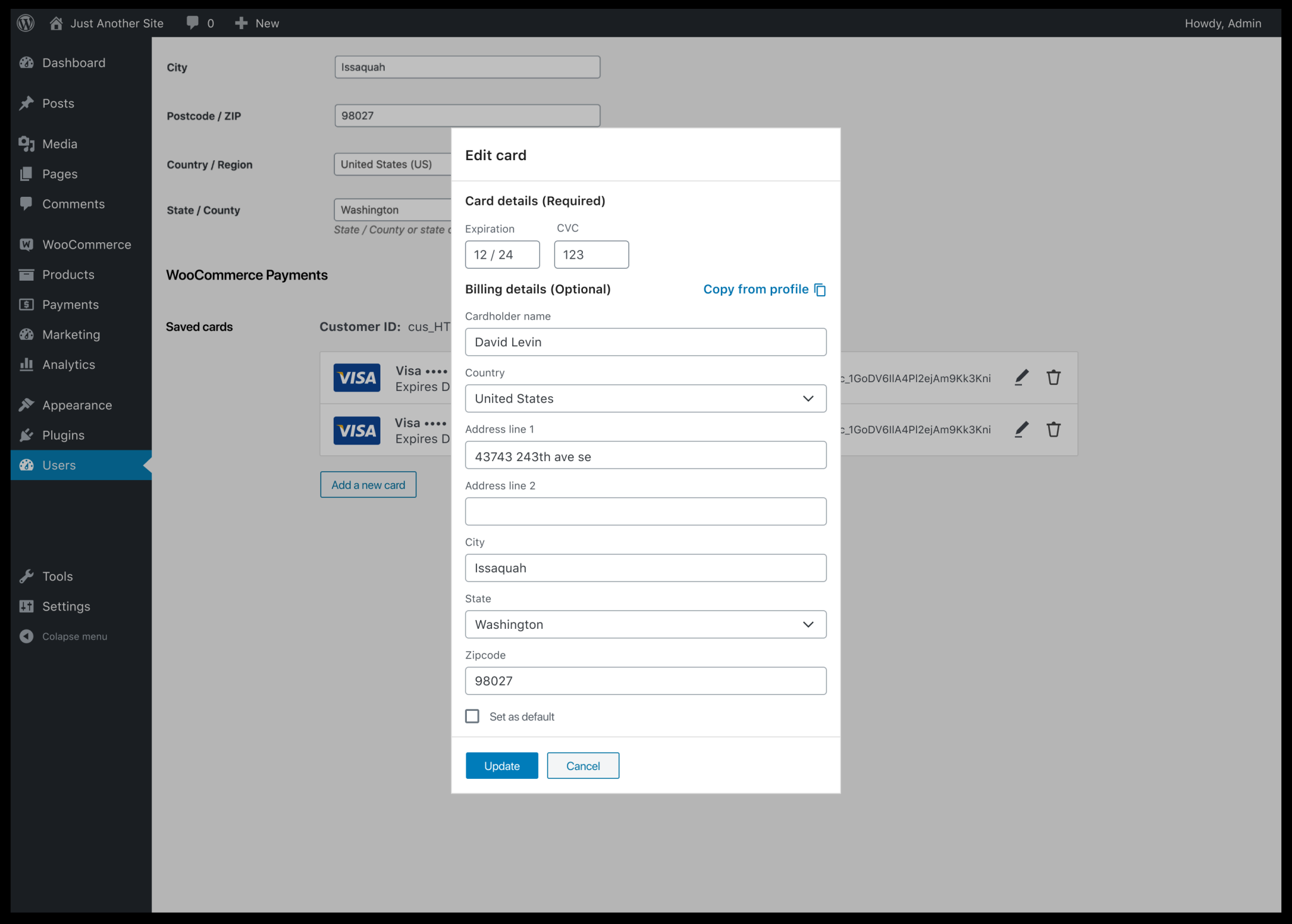Click the WordPress logo in the admin bar
Screen dimensions: 1292x924
click(25, 23)
